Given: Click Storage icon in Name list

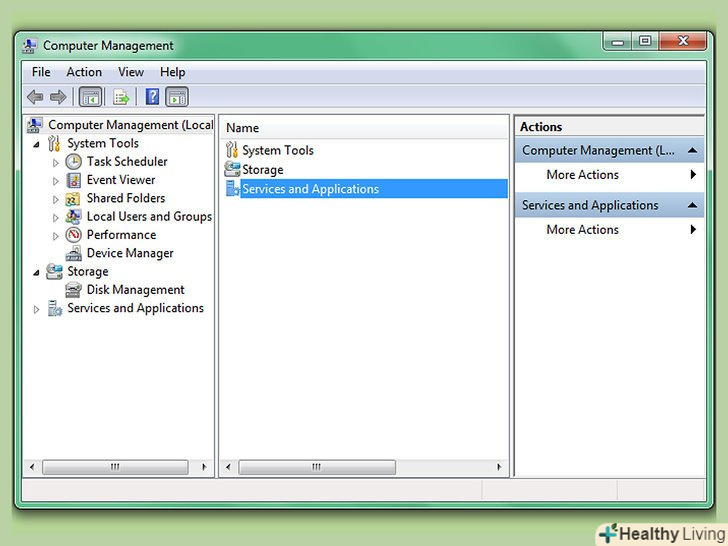Looking at the screenshot, I should [x=232, y=169].
